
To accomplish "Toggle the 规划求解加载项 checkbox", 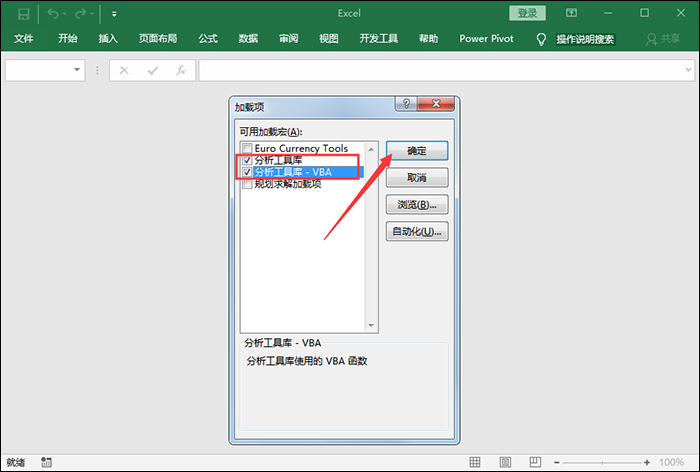I will [x=247, y=184].
